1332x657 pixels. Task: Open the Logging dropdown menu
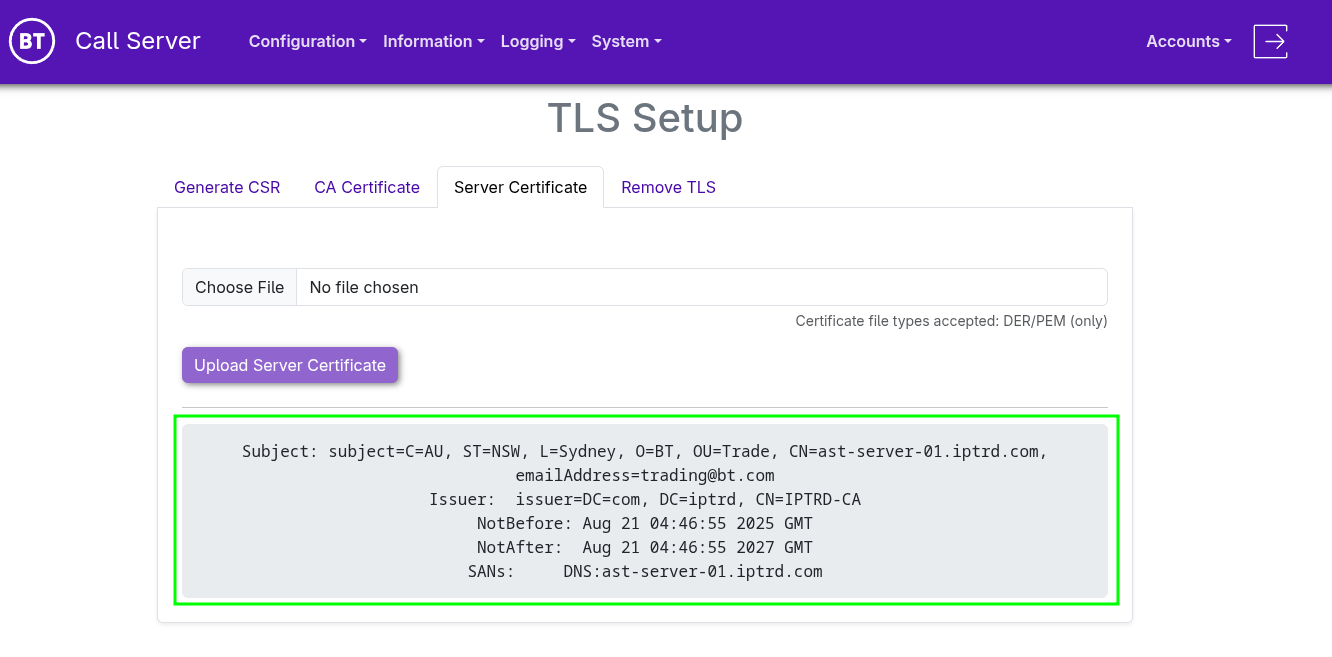538,41
